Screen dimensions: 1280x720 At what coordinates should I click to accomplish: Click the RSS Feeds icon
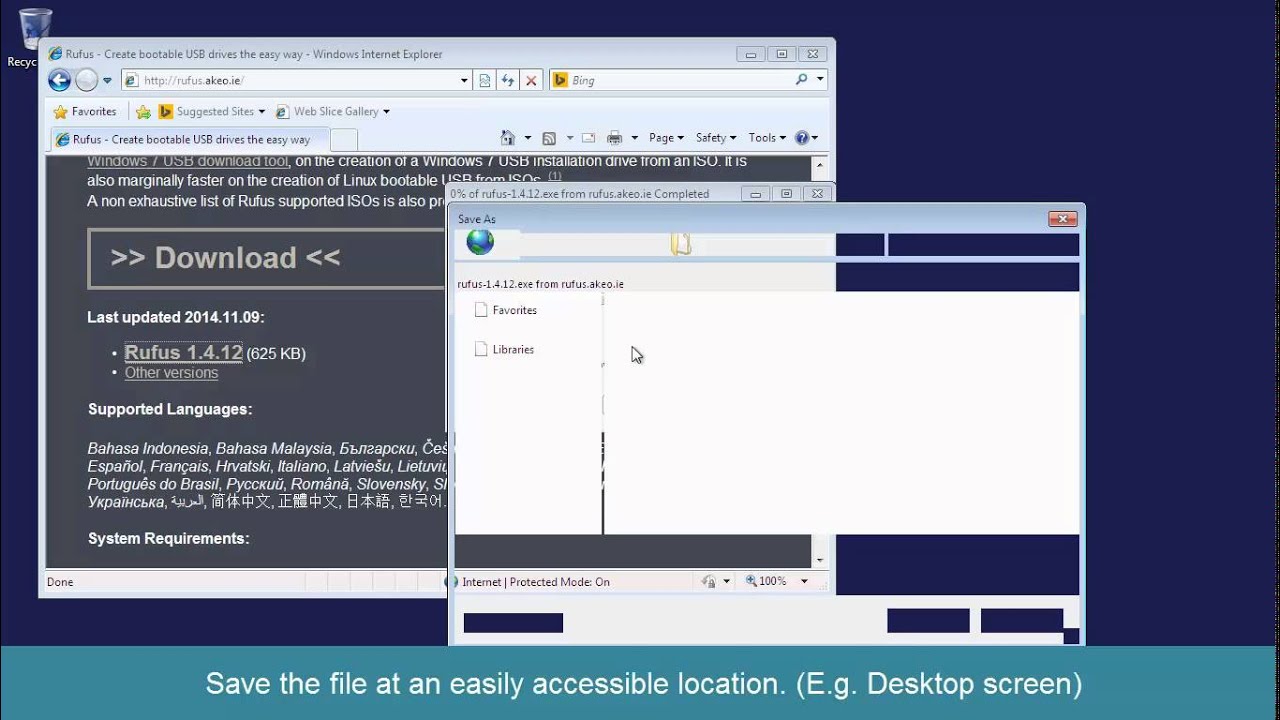tap(549, 138)
